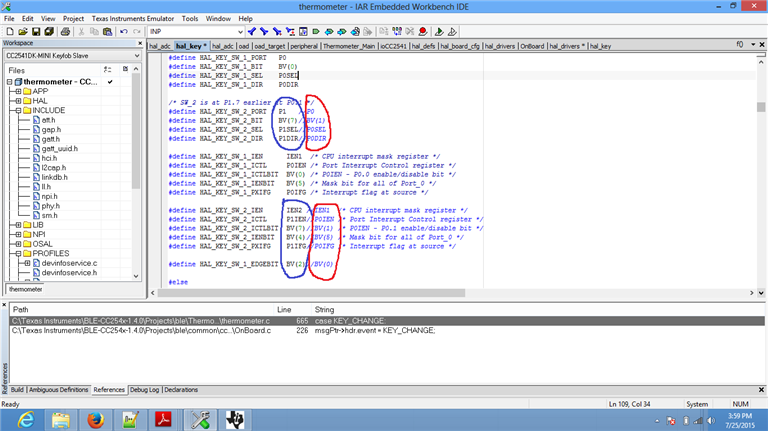Click the Find Next toolbar icon
This screenshot has width=768, height=431.
(264, 32)
